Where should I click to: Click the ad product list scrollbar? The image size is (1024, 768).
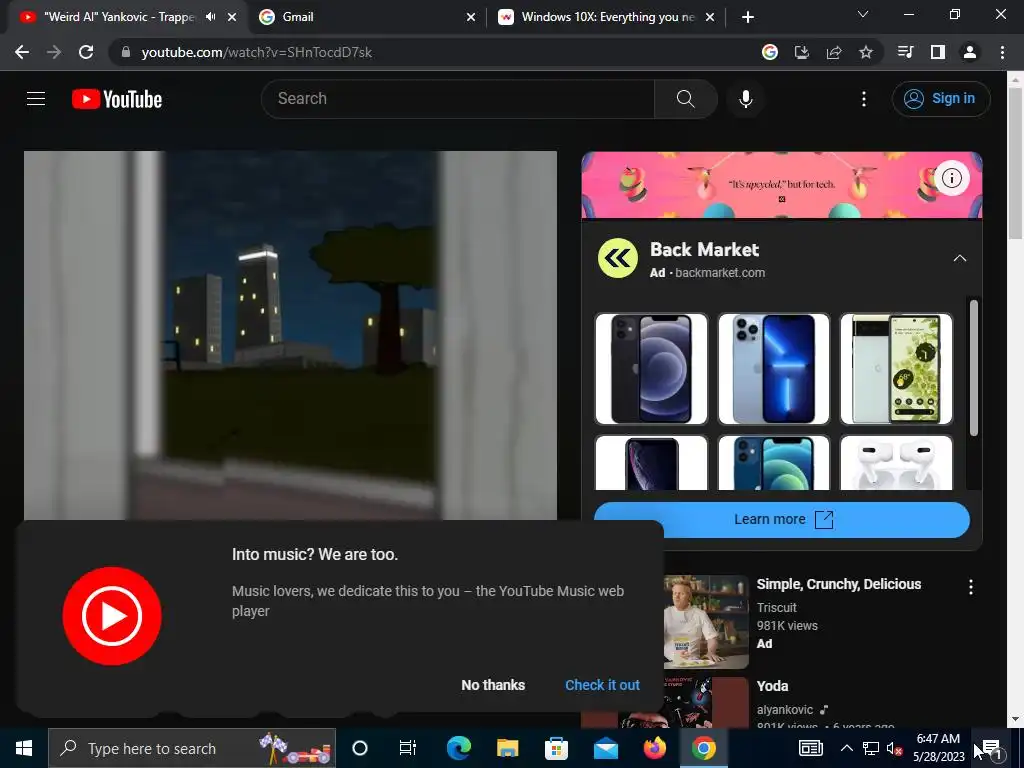point(973,368)
